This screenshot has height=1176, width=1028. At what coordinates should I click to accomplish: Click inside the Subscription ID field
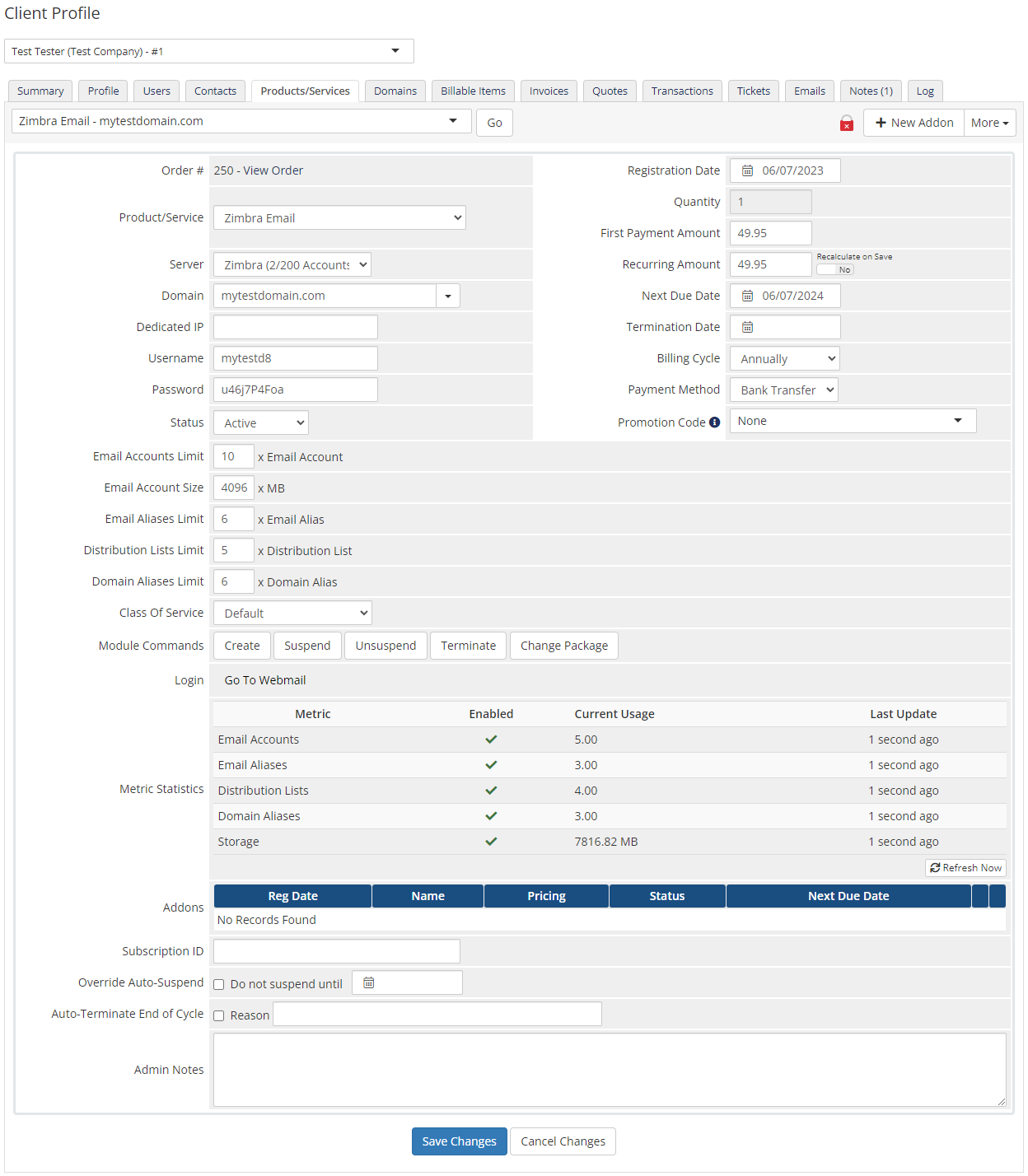(336, 950)
